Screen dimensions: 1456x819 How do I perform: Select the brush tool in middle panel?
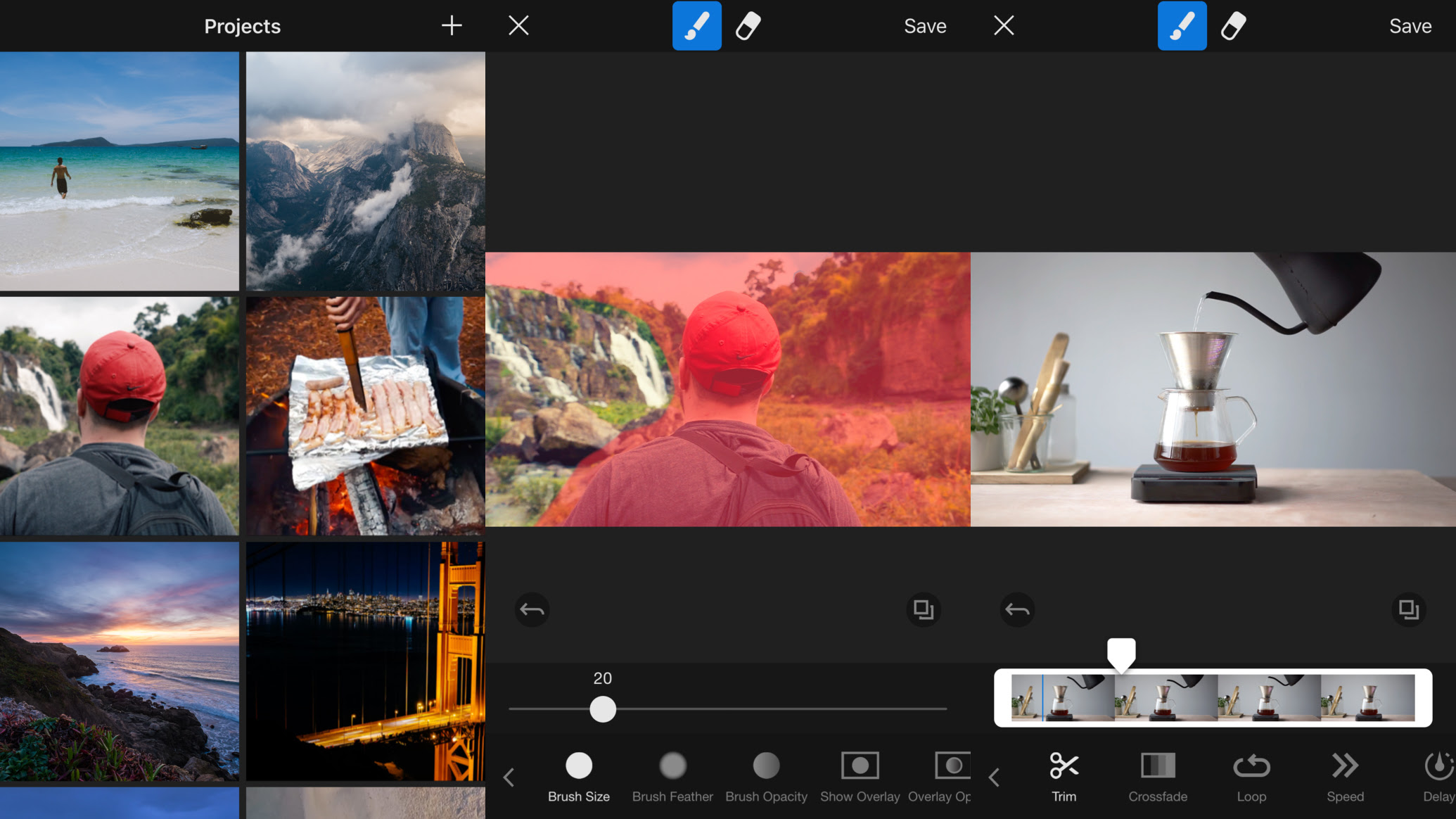click(x=696, y=26)
